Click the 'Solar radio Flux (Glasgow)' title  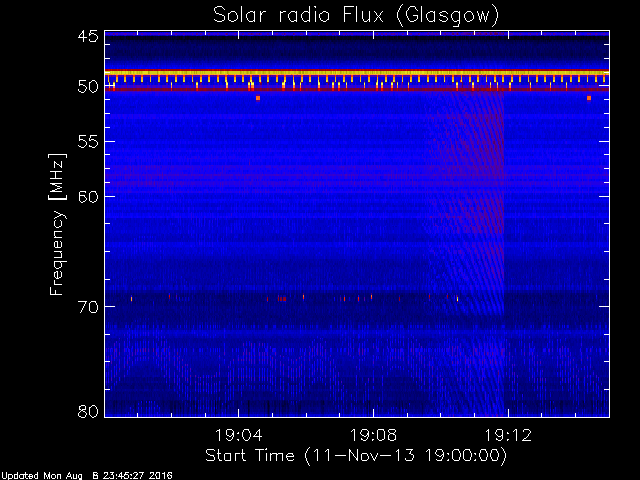[x=356, y=16]
